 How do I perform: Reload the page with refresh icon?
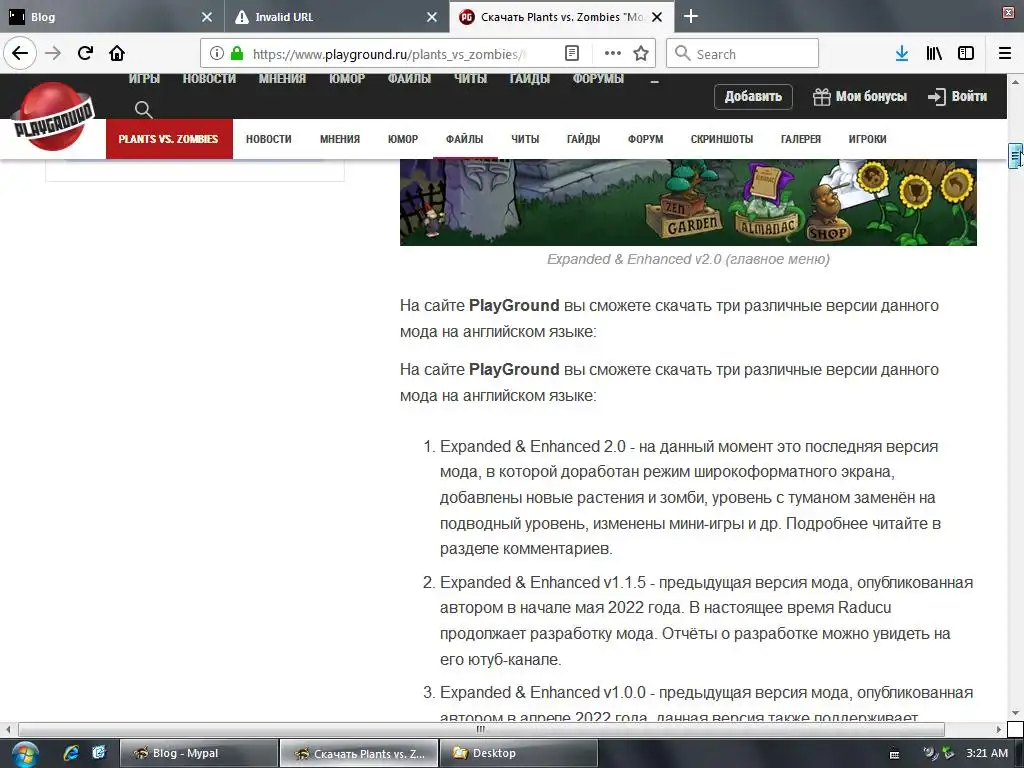click(x=86, y=53)
